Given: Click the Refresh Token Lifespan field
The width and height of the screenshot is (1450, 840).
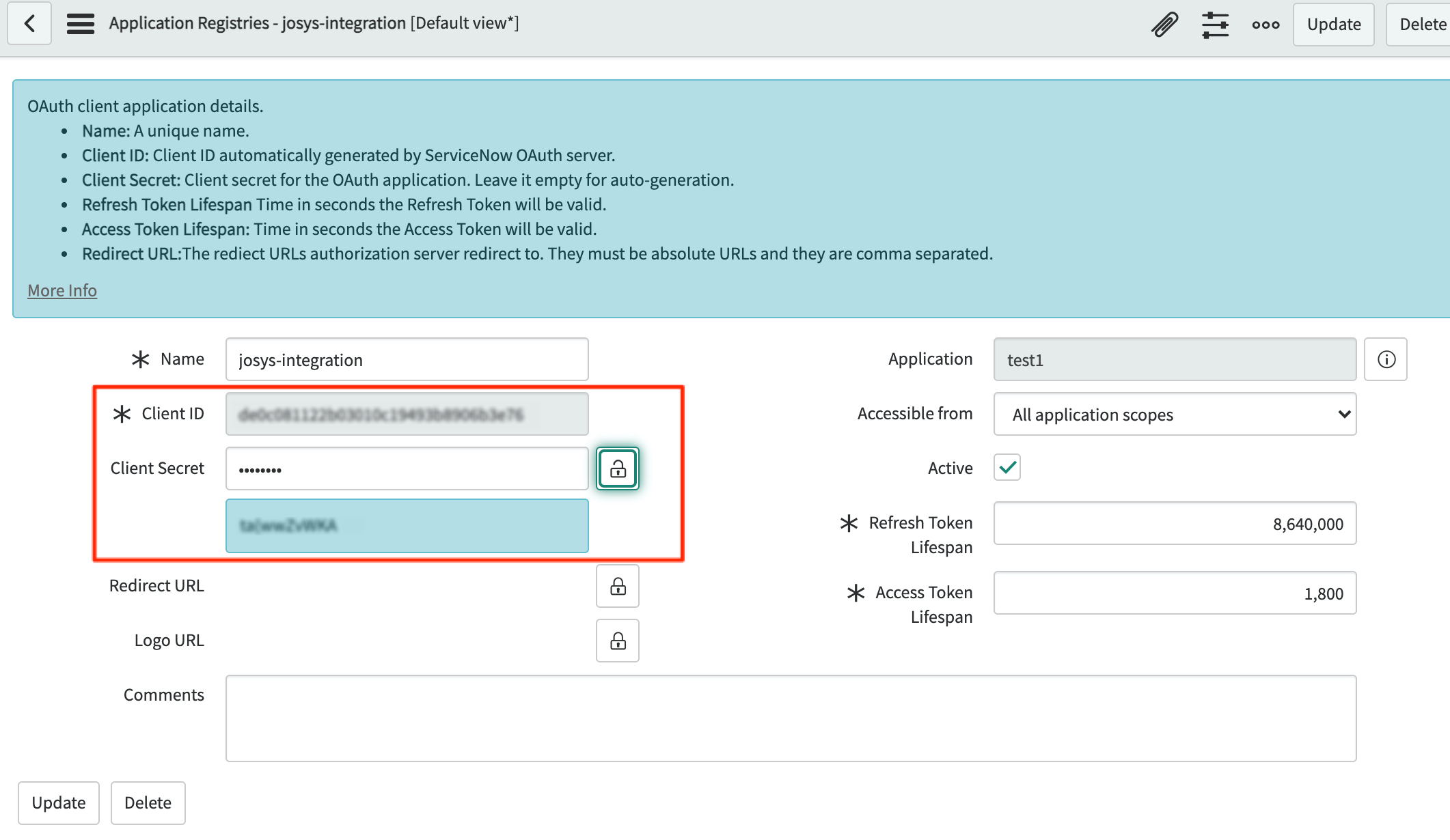Looking at the screenshot, I should 1175,523.
